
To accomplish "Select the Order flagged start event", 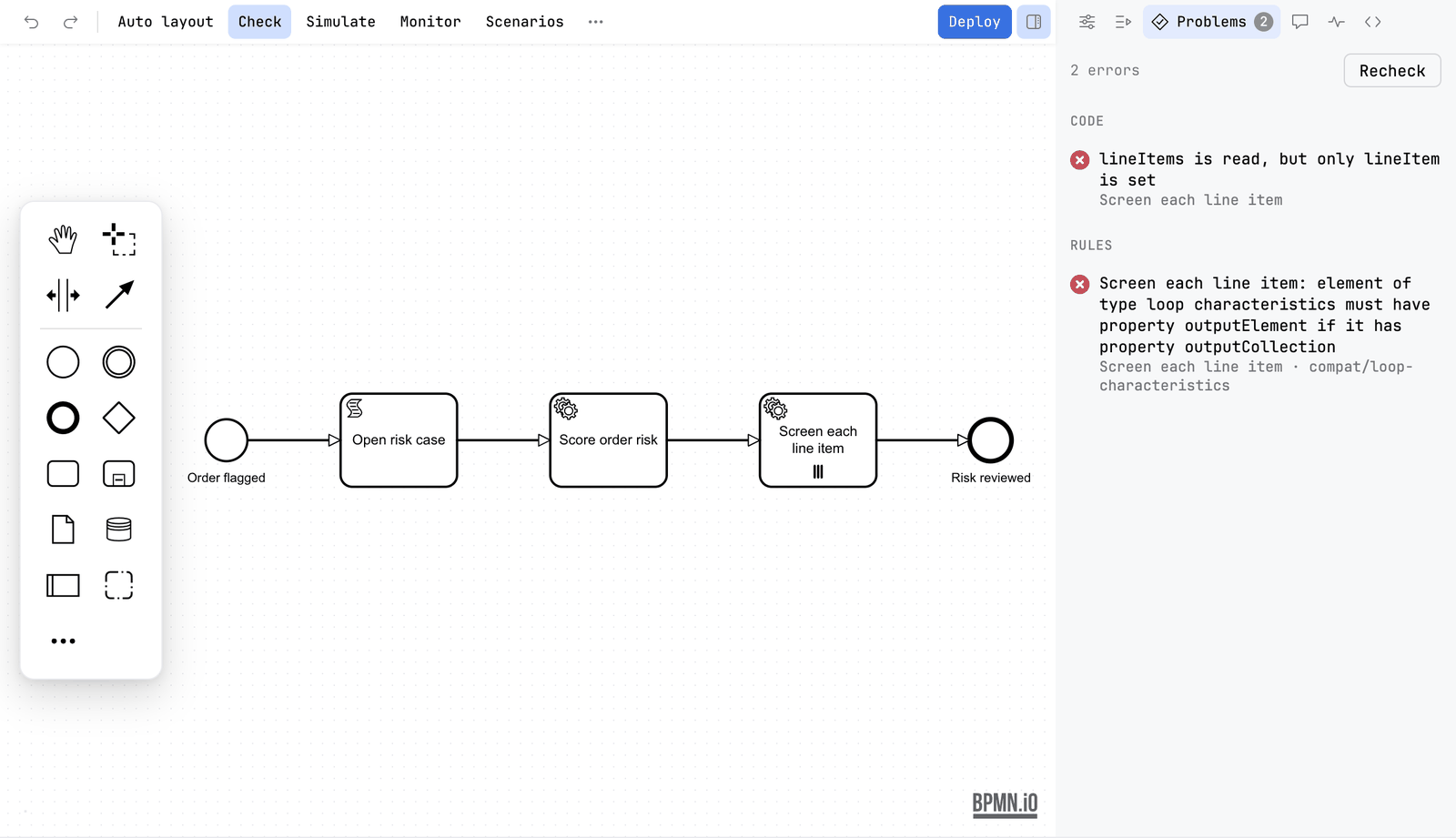I will point(227,440).
